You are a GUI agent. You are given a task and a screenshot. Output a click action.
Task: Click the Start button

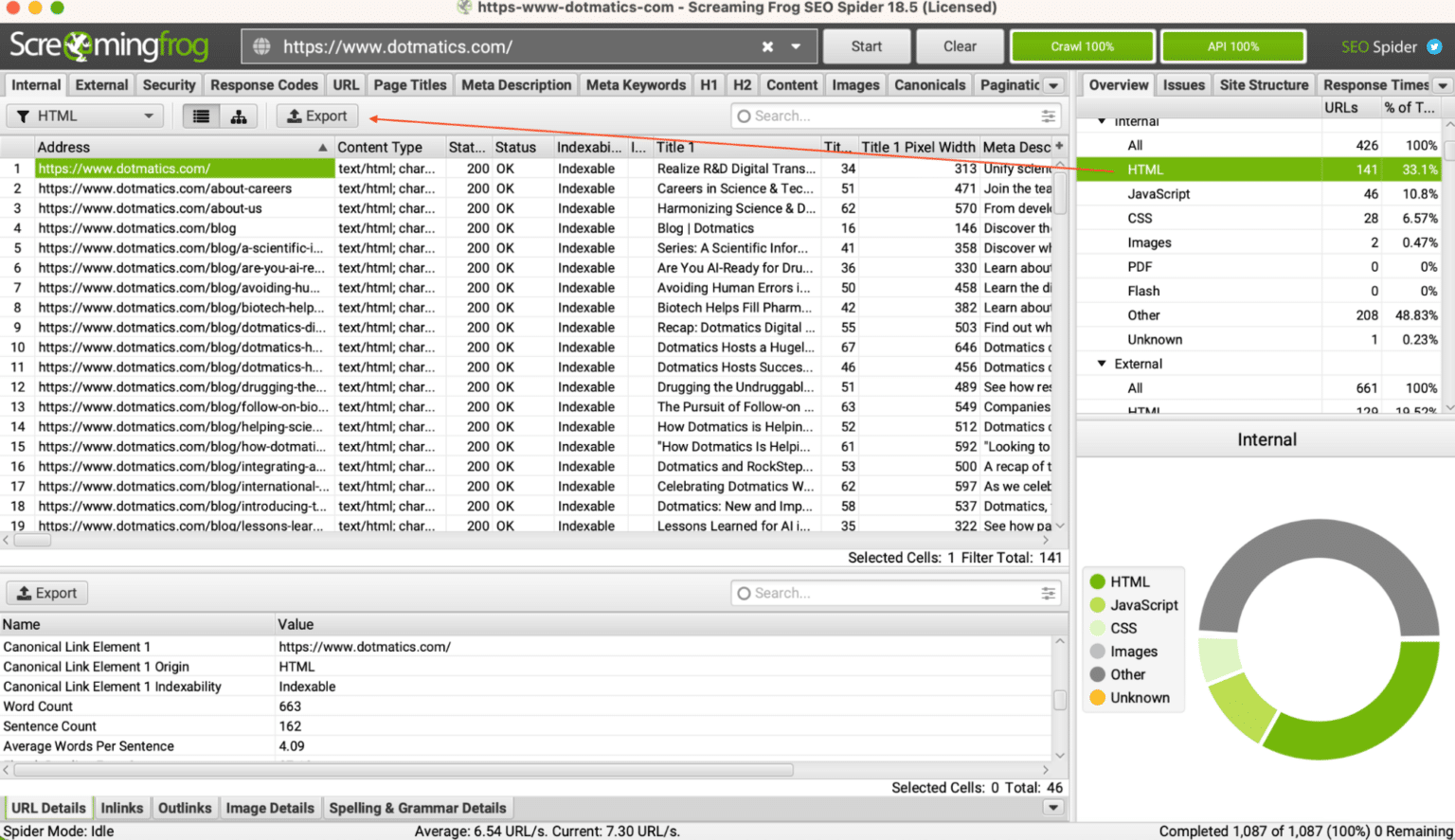coord(866,46)
